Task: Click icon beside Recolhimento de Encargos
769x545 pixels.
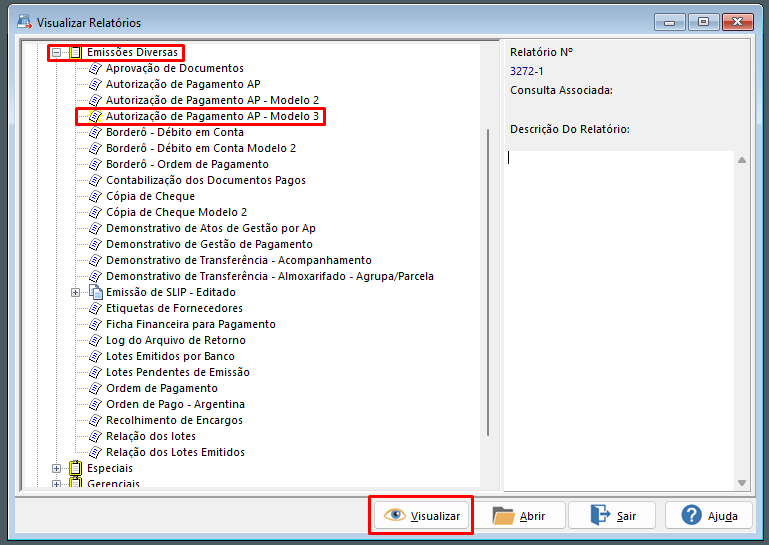Action: (x=95, y=420)
